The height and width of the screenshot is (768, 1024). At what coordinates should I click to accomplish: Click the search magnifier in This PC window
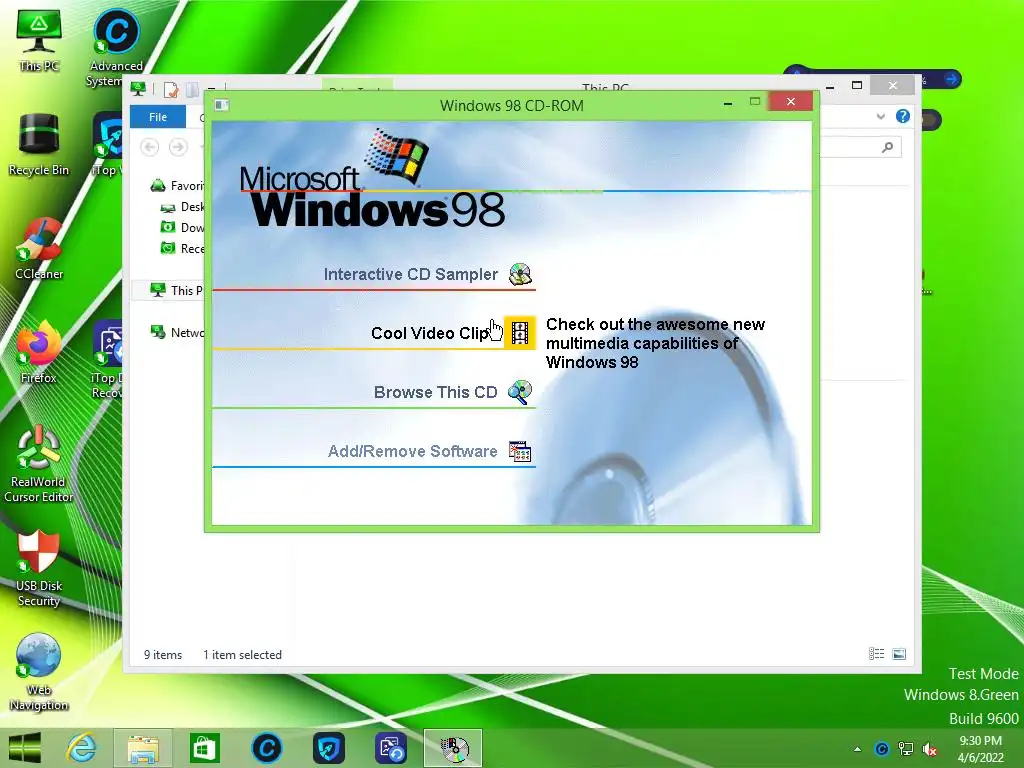(887, 148)
